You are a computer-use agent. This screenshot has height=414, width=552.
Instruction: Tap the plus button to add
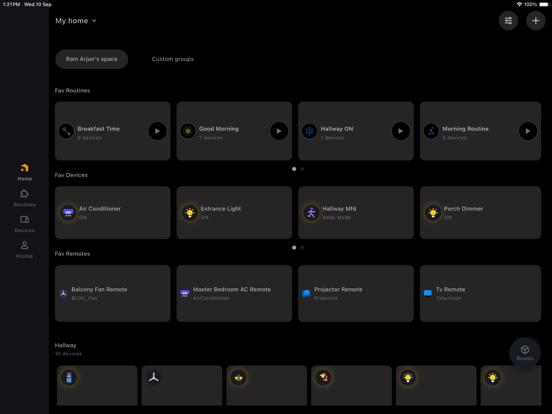click(535, 21)
